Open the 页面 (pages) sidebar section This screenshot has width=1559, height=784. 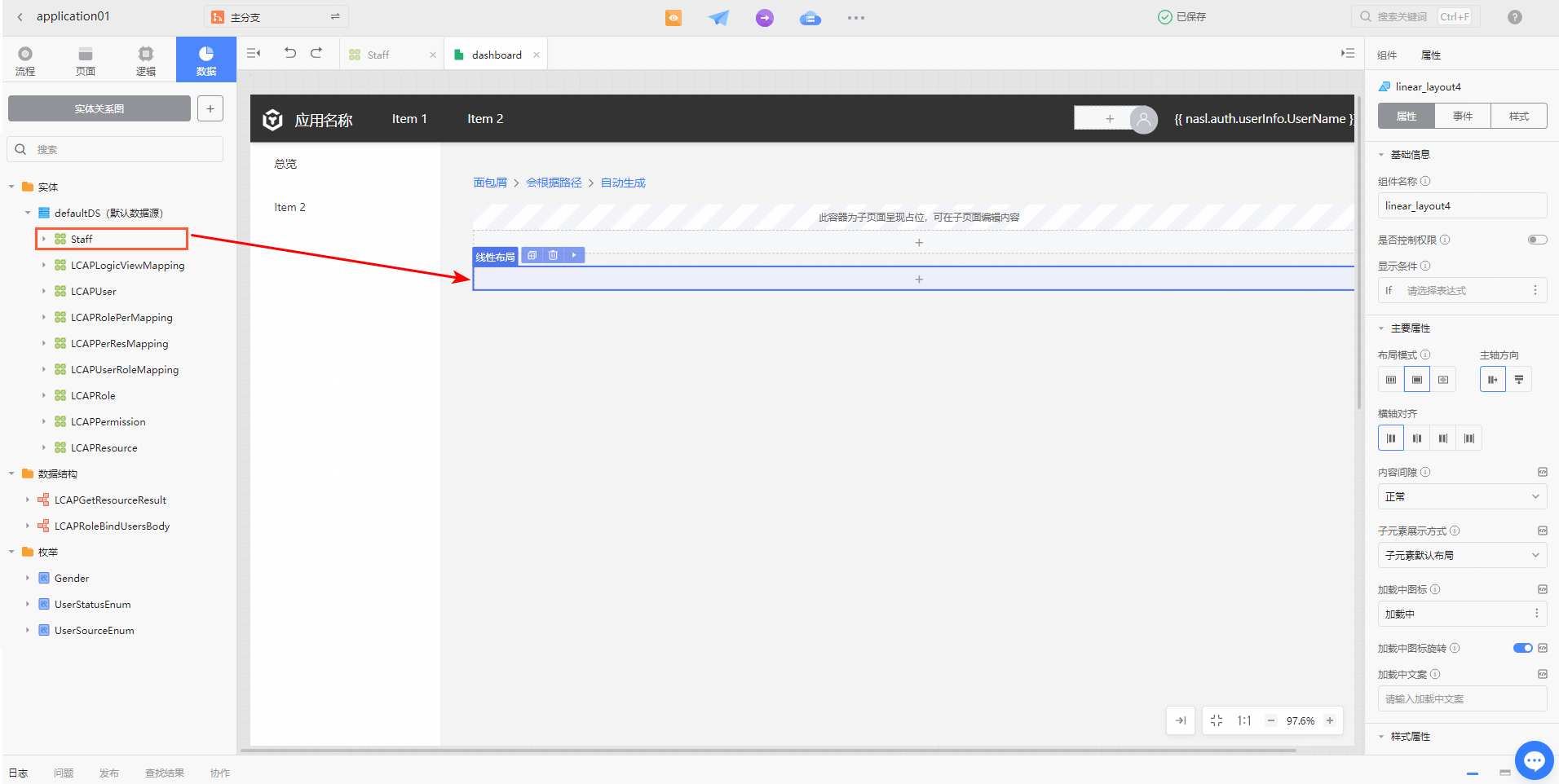coord(86,60)
